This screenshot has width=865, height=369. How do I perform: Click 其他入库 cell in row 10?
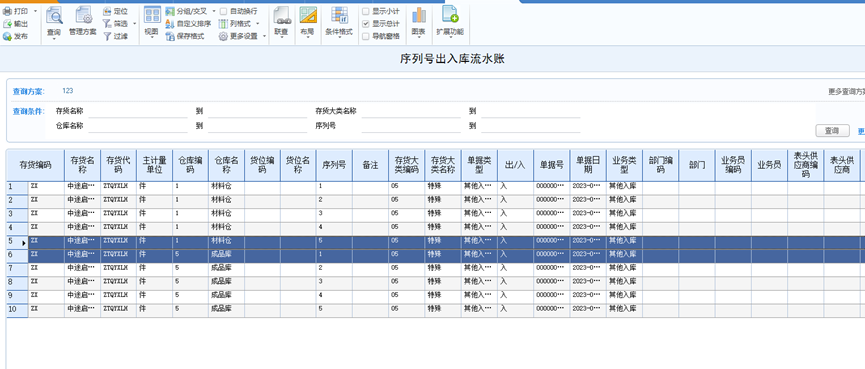624,310
